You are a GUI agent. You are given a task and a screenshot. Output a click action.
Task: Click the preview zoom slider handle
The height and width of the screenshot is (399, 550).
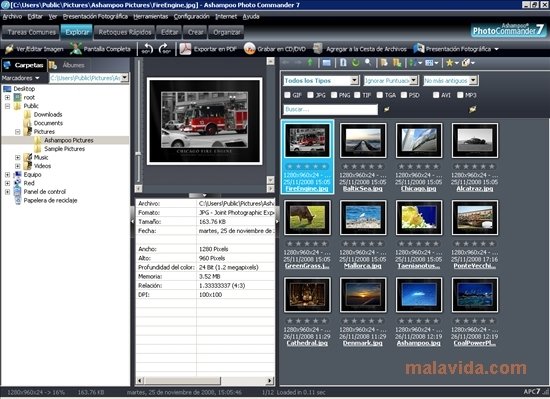[138, 154]
